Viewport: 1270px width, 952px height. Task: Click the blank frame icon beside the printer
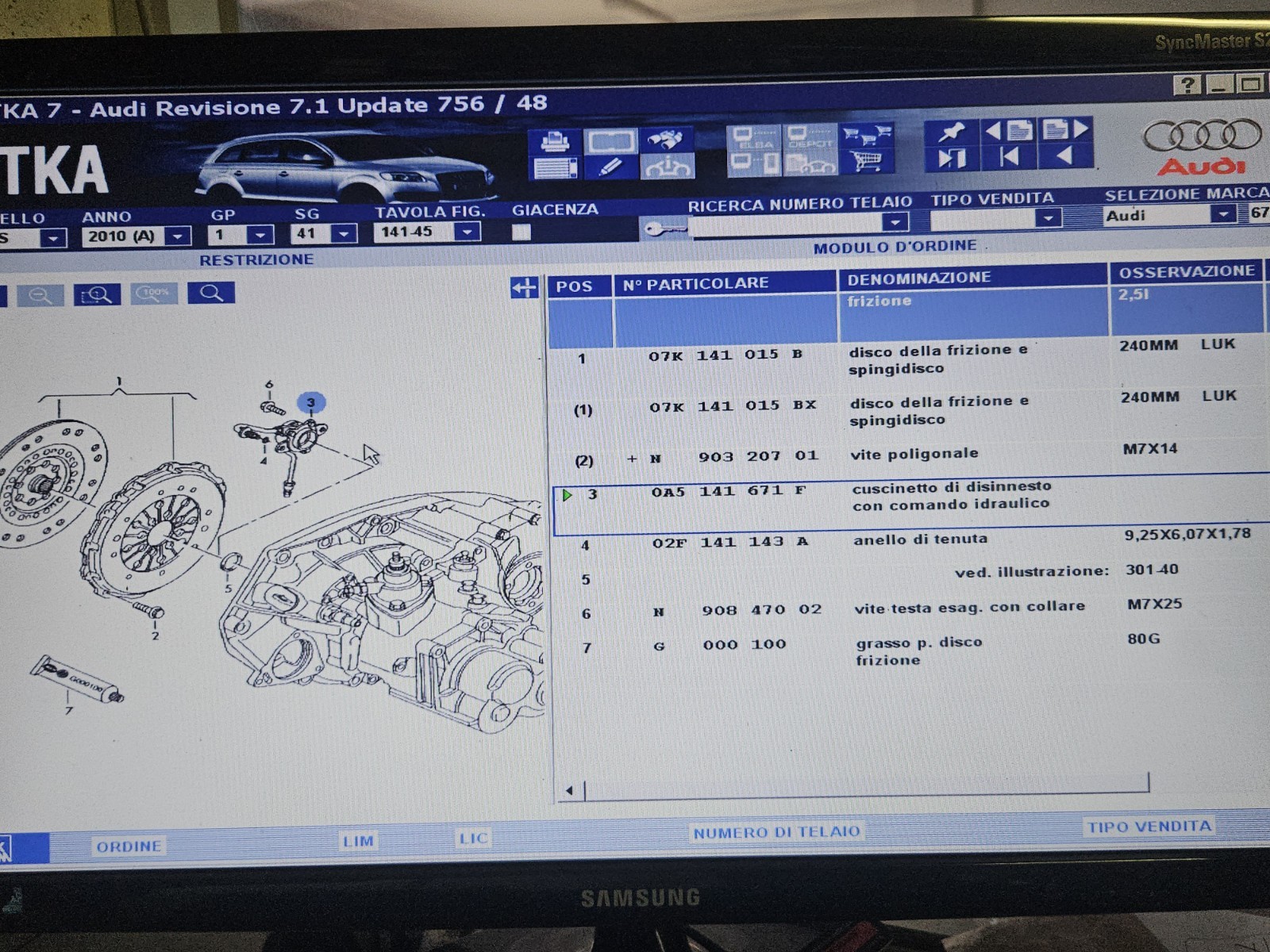point(610,141)
